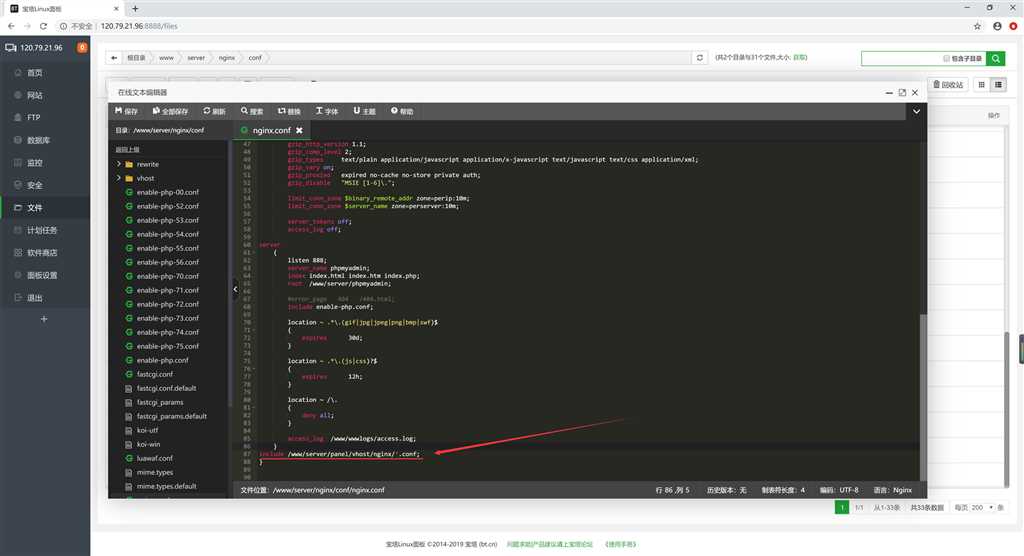Open the 回收站 recycle bin

pyautogui.click(x=948, y=85)
